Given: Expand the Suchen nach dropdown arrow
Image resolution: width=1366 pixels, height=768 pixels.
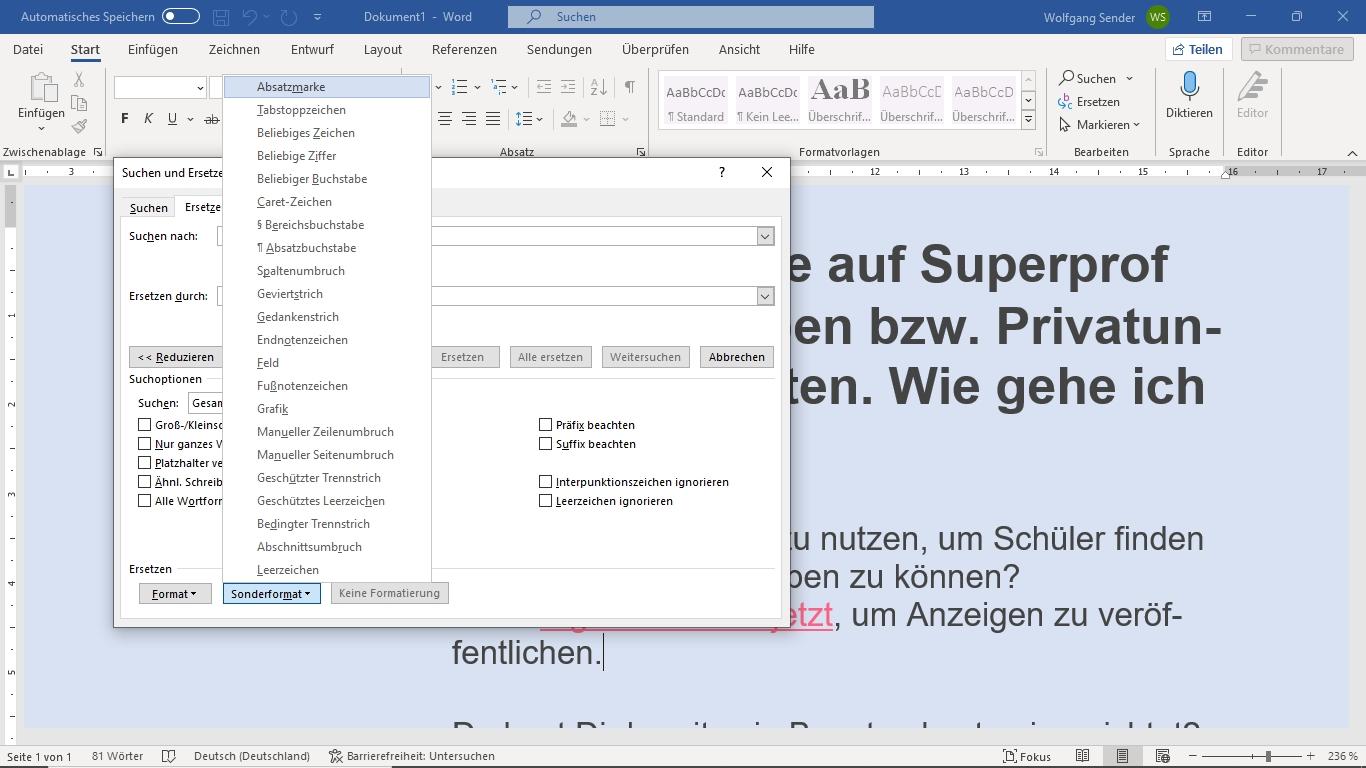Looking at the screenshot, I should [x=765, y=236].
